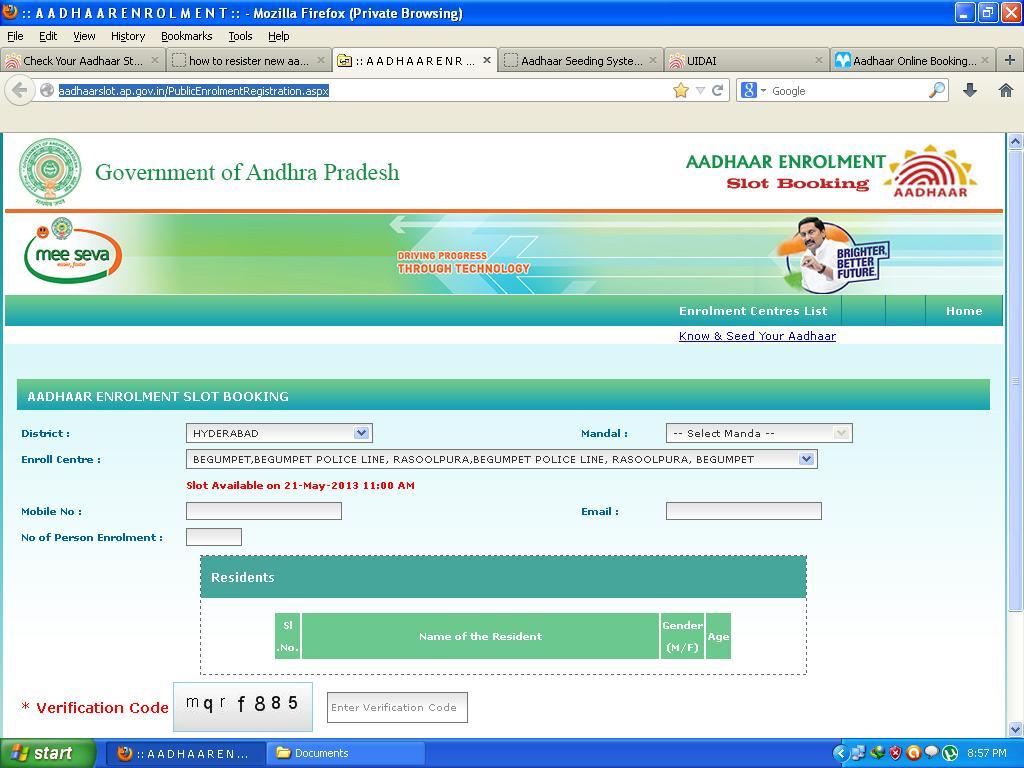This screenshot has height=768, width=1024.
Task: Expand the District dropdown
Action: [361, 433]
